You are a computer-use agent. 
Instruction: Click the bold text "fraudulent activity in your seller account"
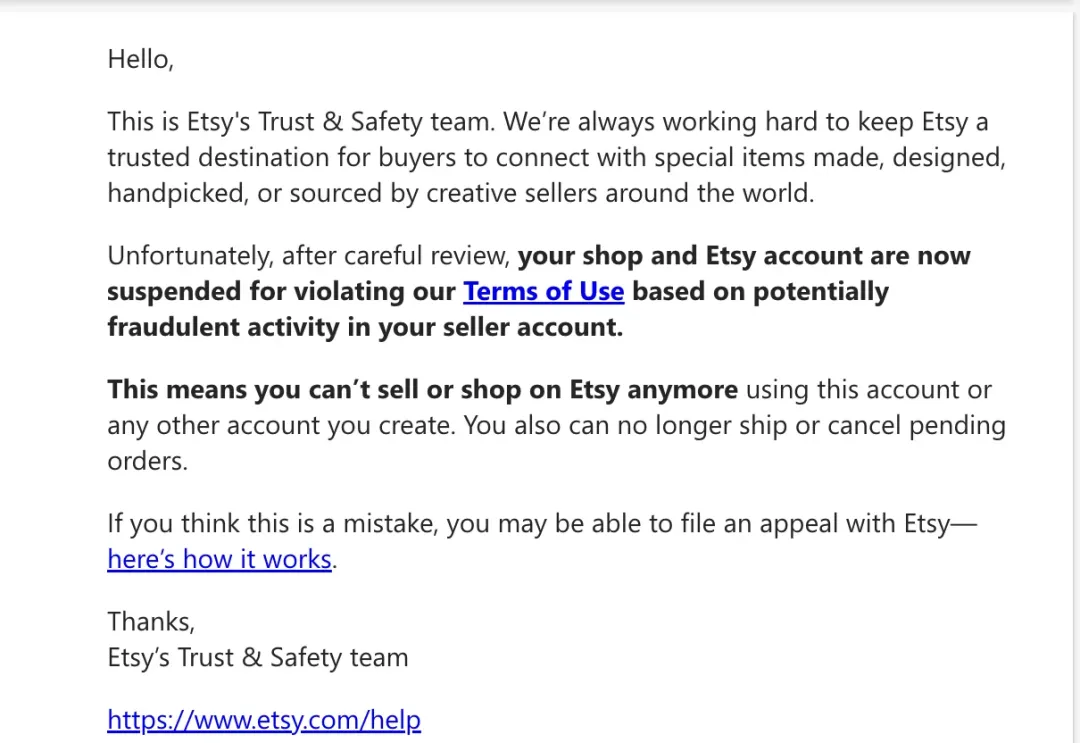point(365,327)
